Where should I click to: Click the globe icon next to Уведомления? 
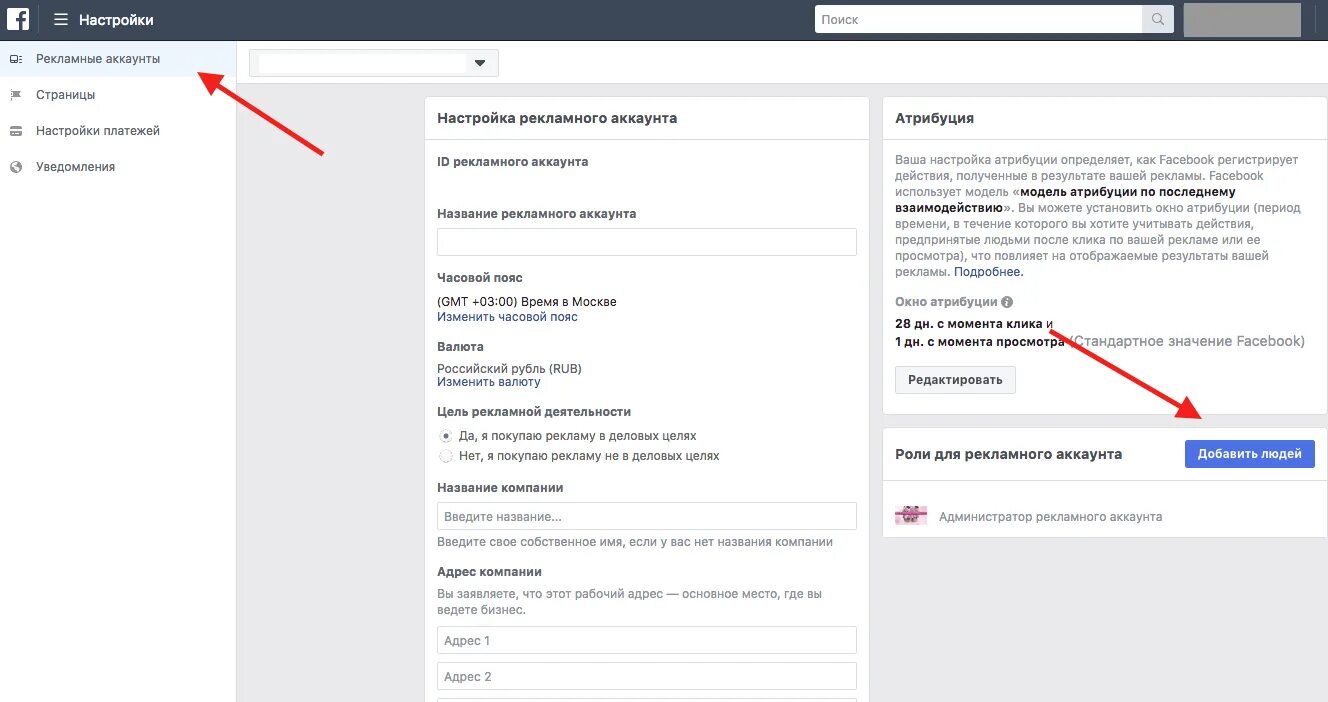[x=15, y=167]
